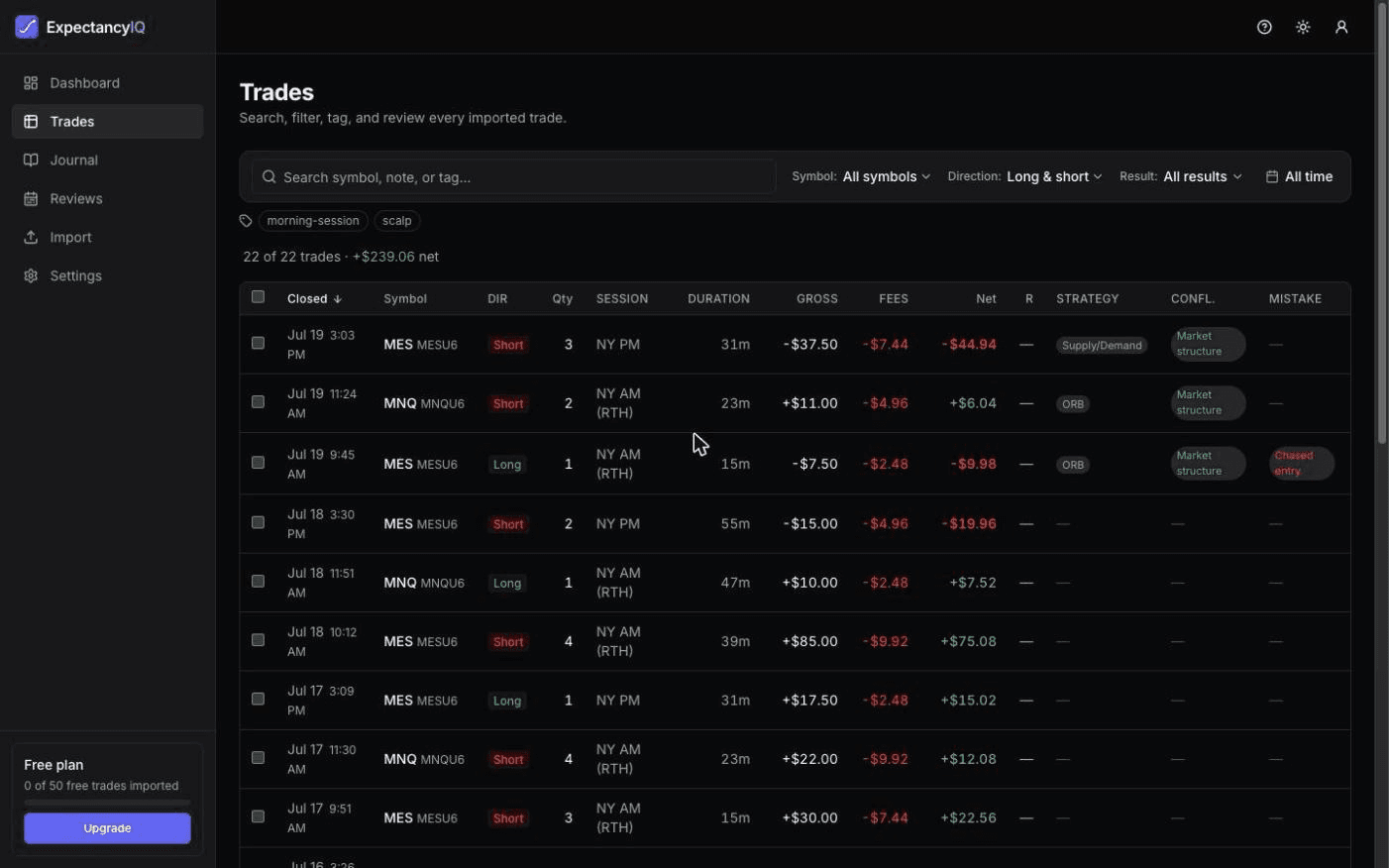Click the -$44.94 net value
Screen dimensions: 1389x868
(x=969, y=345)
